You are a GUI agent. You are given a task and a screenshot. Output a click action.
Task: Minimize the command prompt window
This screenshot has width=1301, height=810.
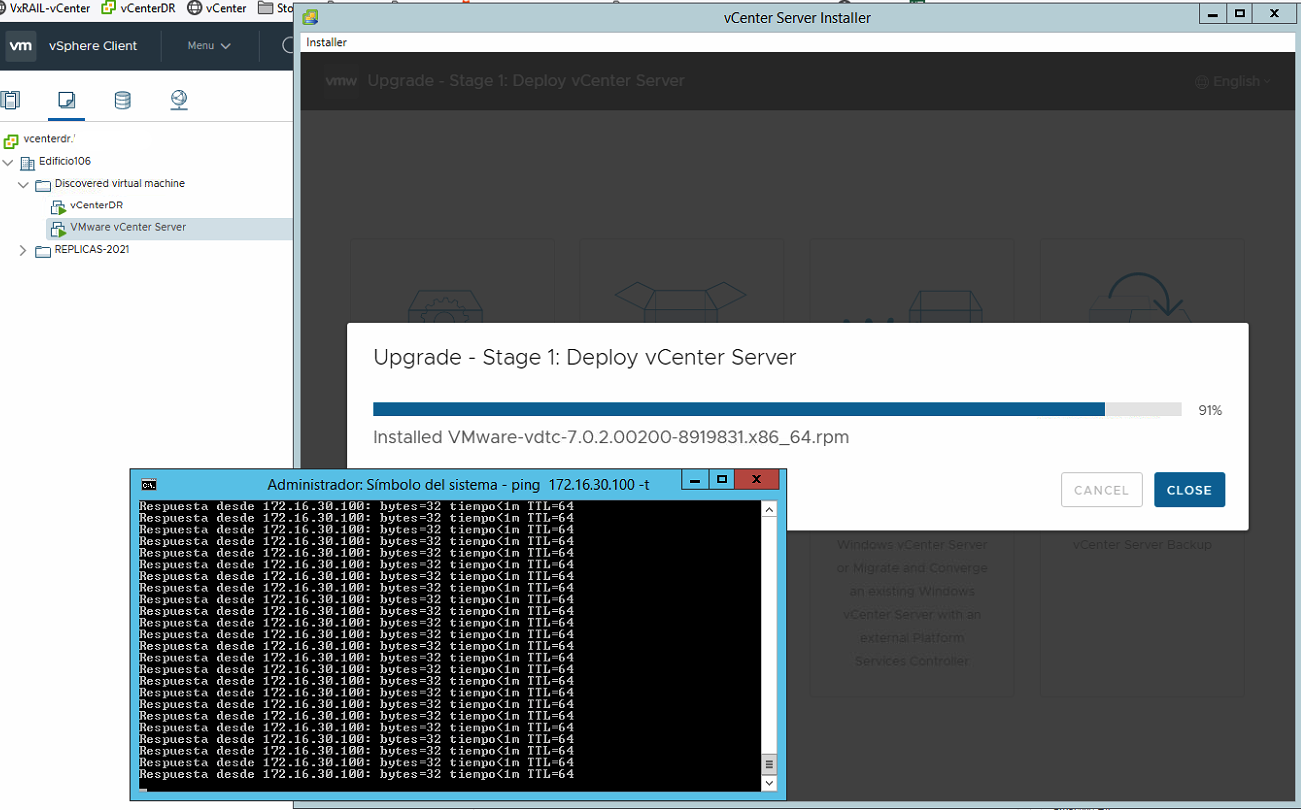(x=695, y=481)
